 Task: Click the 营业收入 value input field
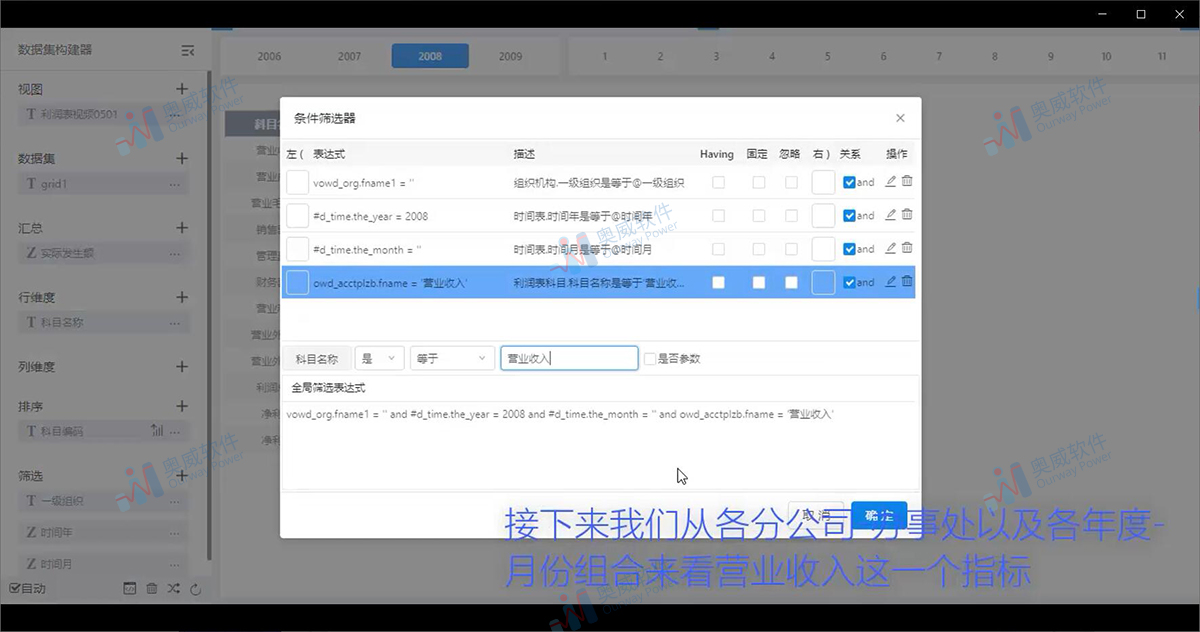(x=568, y=358)
